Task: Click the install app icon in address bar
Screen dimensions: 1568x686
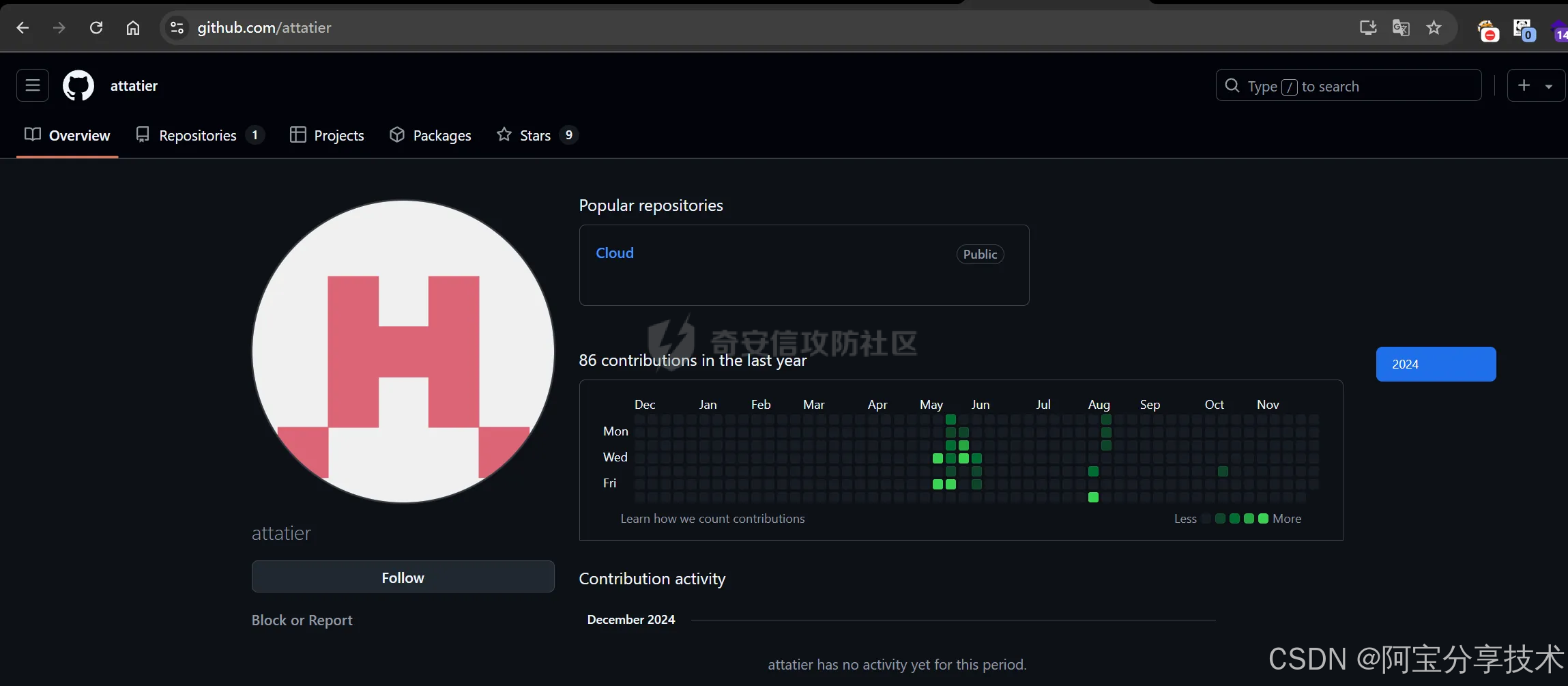Action: click(x=1367, y=28)
